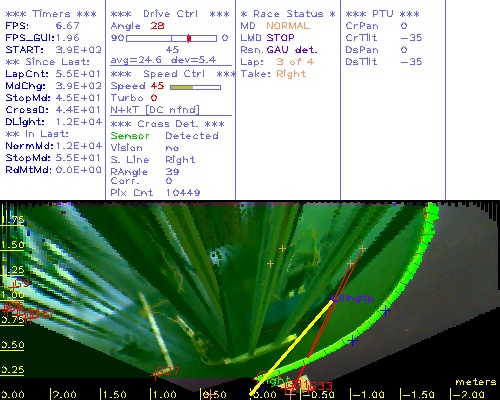
Task: Click the CrossD value 4.4E+01
Action: pos(78,110)
